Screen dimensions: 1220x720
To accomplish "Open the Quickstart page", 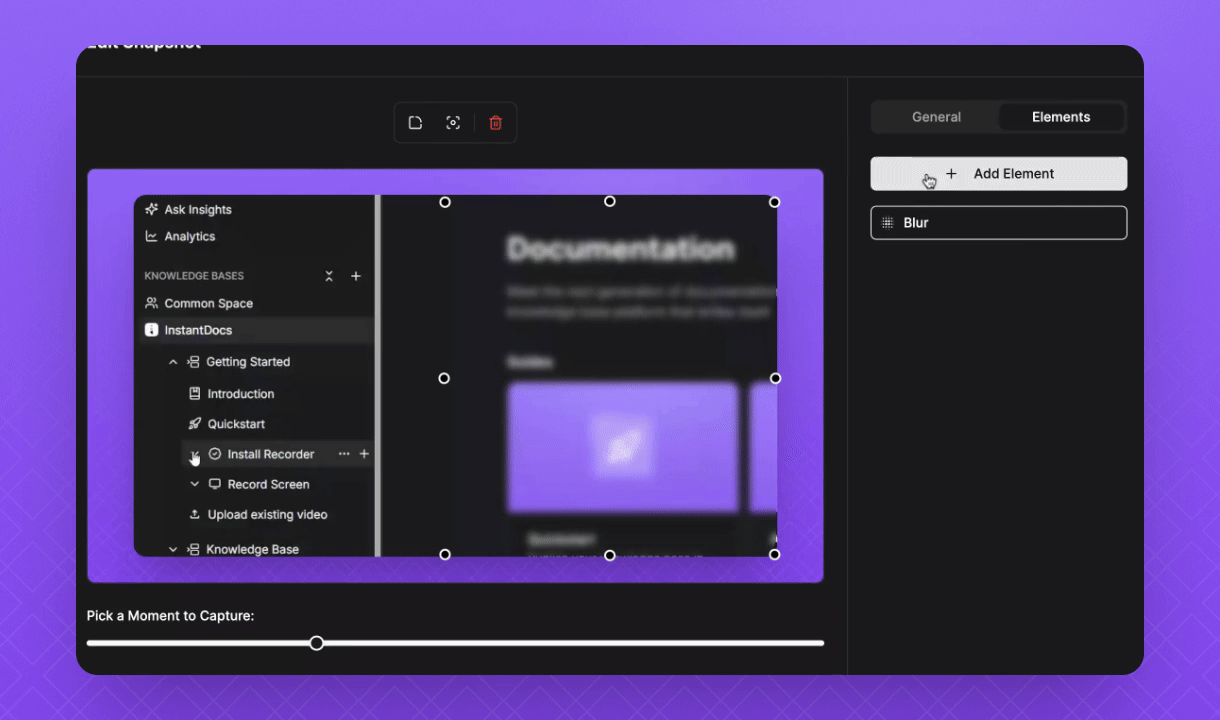I will [x=236, y=424].
